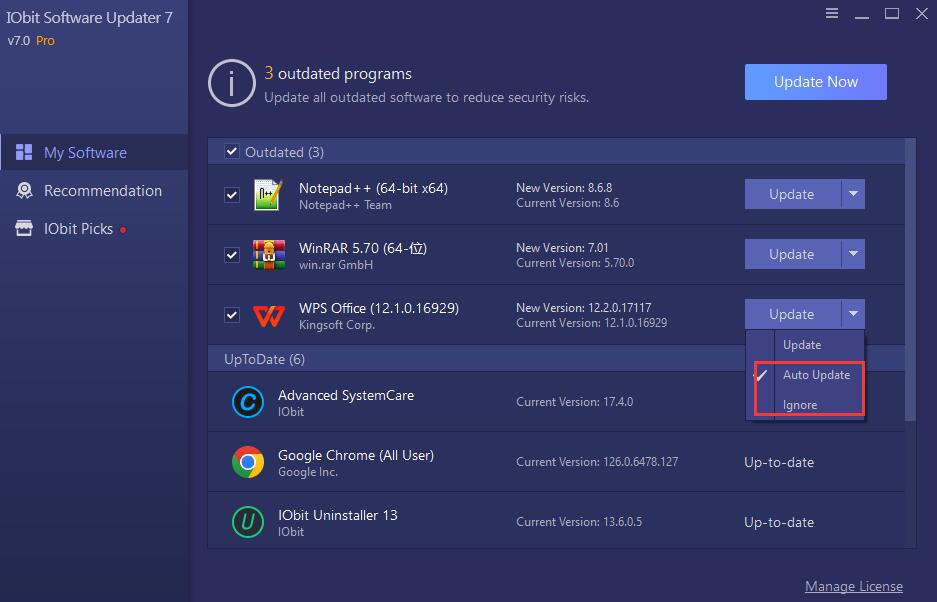Uncheck the Notepad++ checkbox
The height and width of the screenshot is (602, 937).
pos(232,195)
